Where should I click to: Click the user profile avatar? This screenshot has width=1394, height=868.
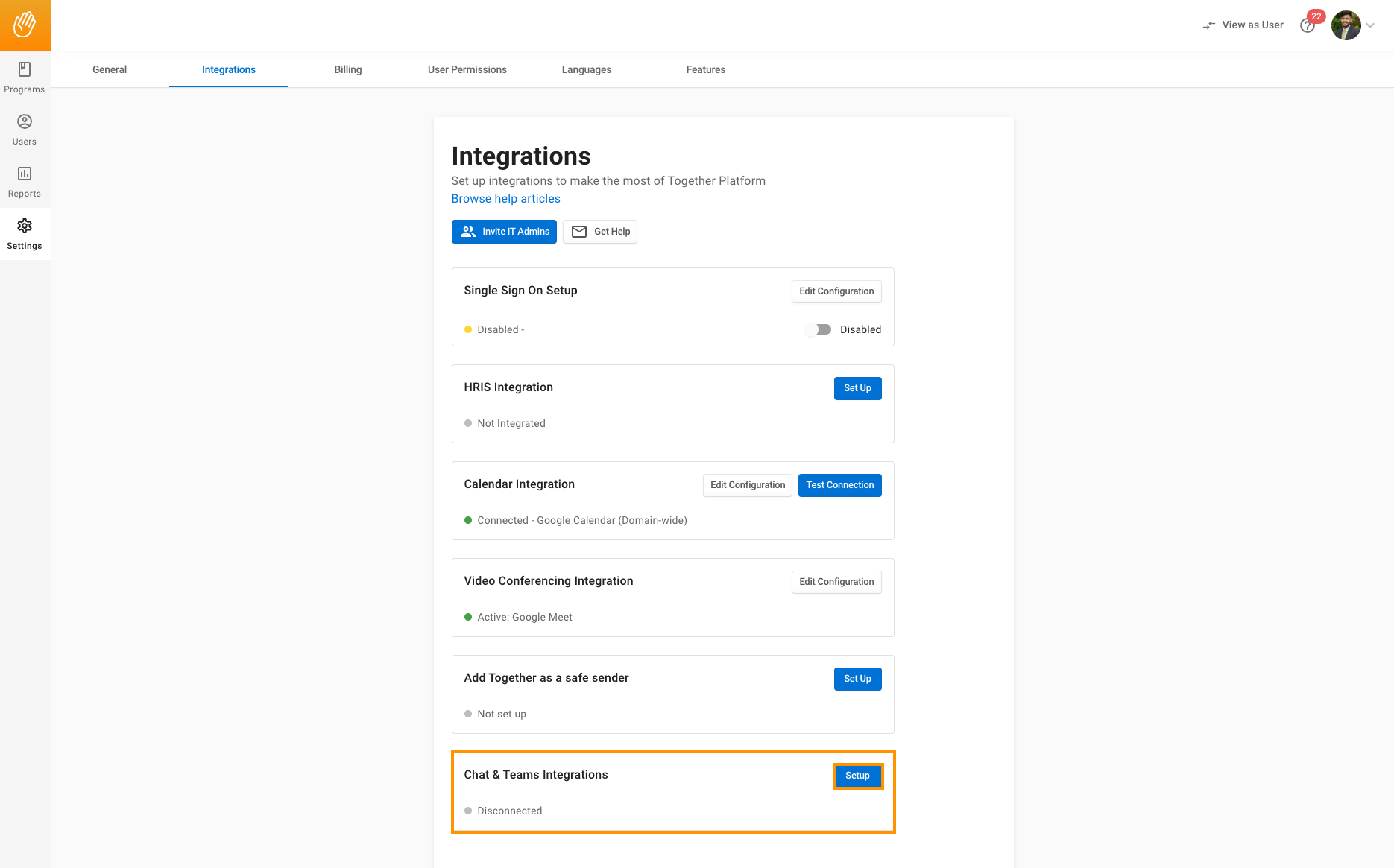1346,25
